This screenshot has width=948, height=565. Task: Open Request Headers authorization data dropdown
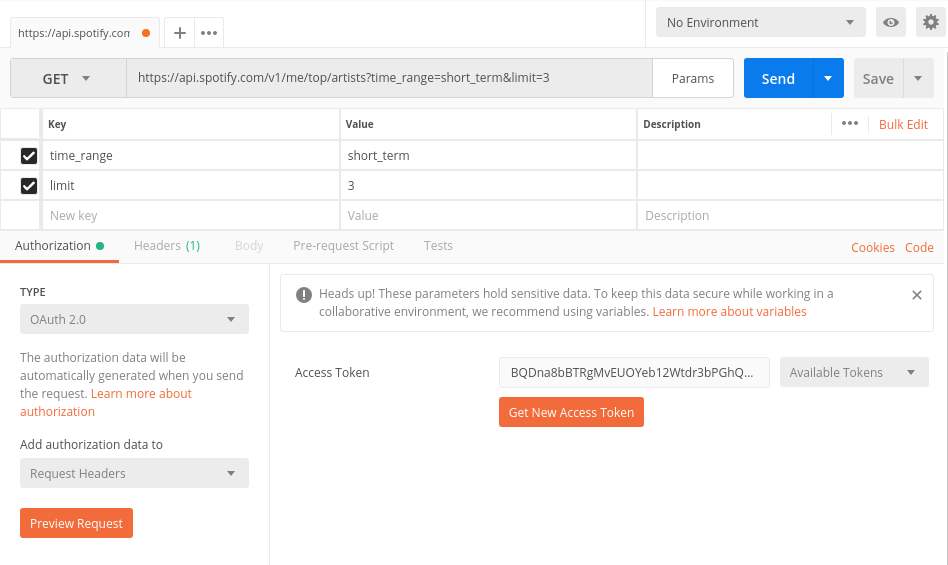[x=134, y=473]
